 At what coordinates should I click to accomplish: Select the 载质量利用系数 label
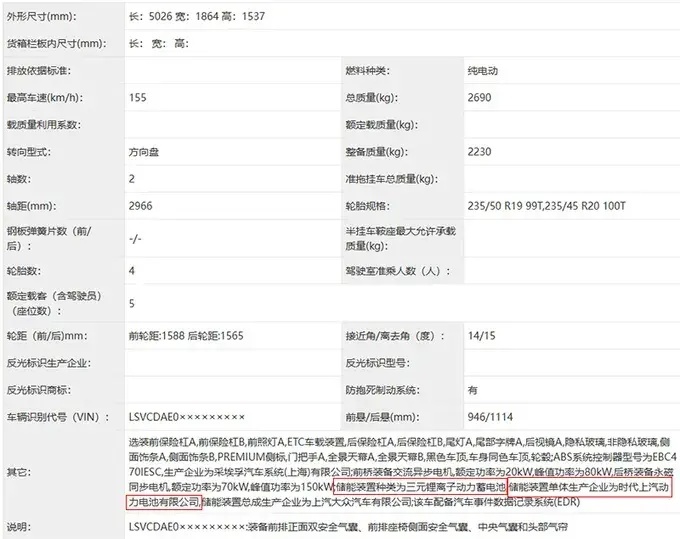(x=43, y=125)
